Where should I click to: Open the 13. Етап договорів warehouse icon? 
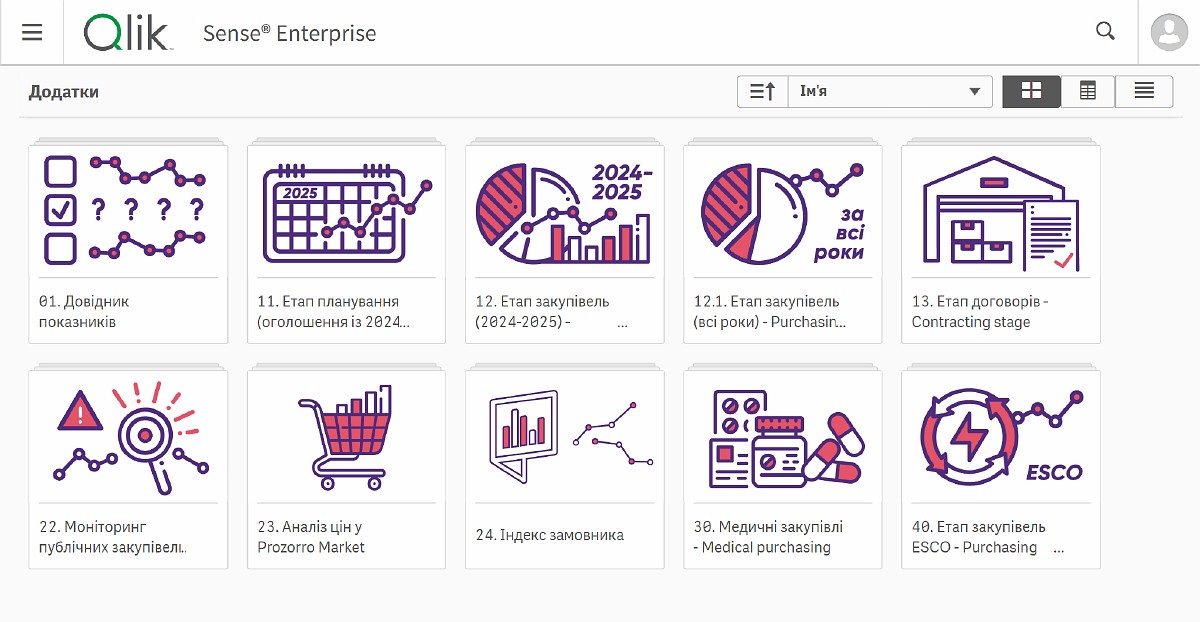point(1000,211)
